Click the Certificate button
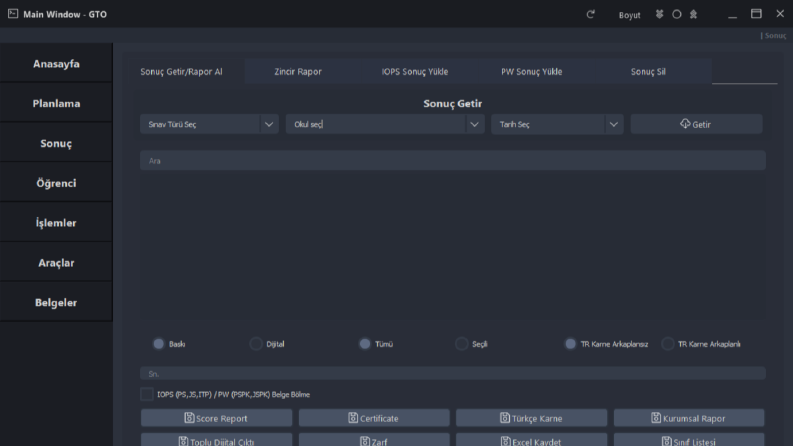793x446 pixels. (x=374, y=418)
